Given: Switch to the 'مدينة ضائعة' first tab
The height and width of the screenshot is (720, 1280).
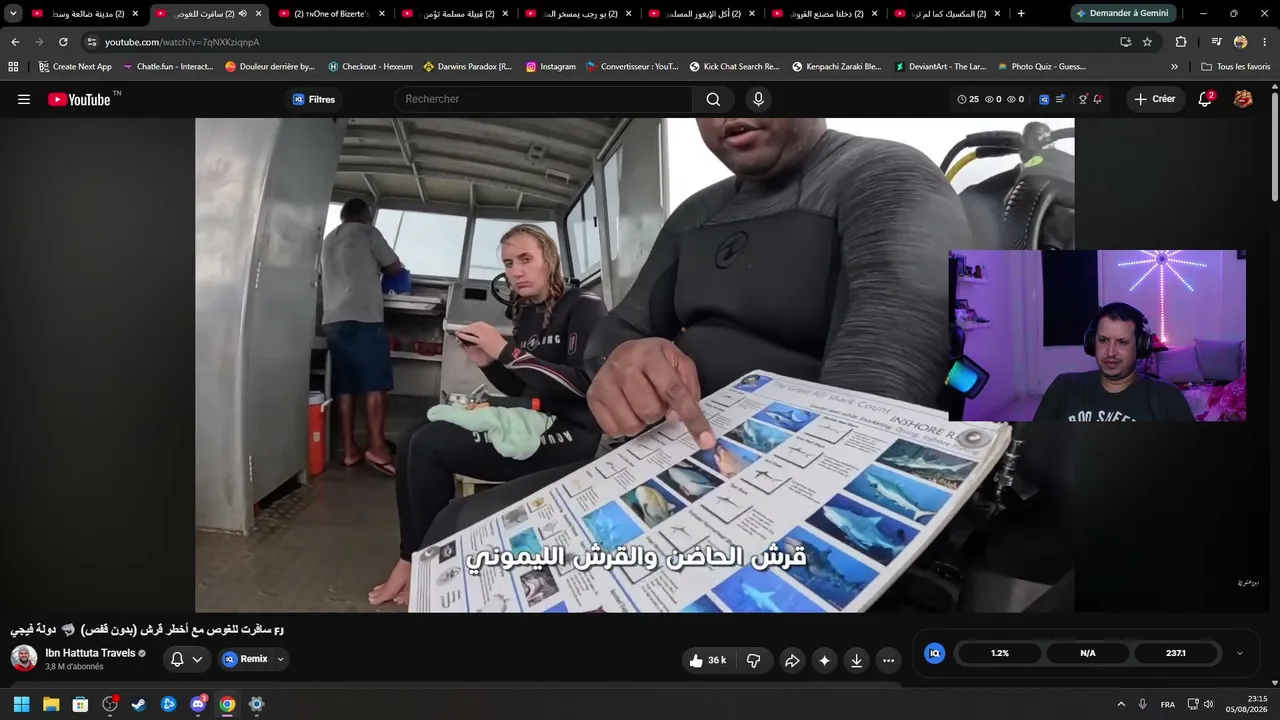Looking at the screenshot, I should [85, 14].
